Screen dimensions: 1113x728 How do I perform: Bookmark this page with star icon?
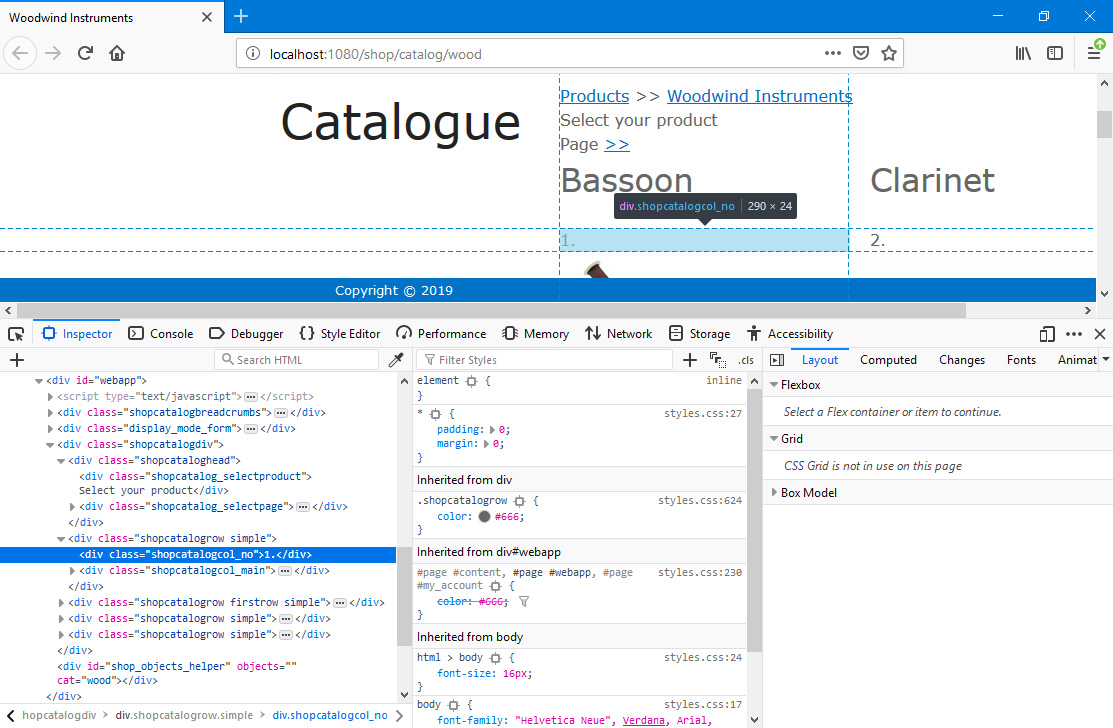point(889,53)
